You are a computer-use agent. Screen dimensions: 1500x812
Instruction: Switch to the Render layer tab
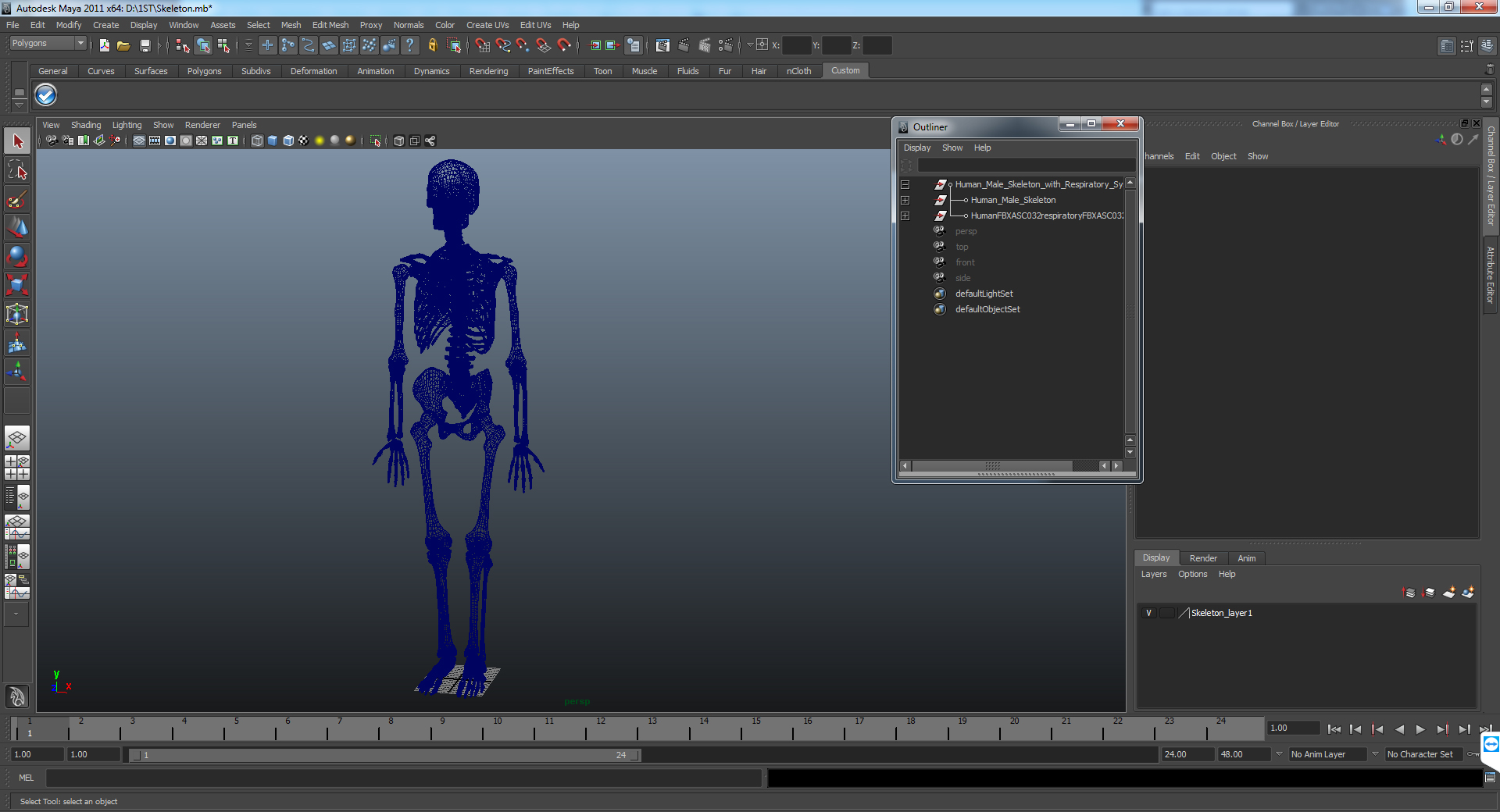pyautogui.click(x=1203, y=558)
